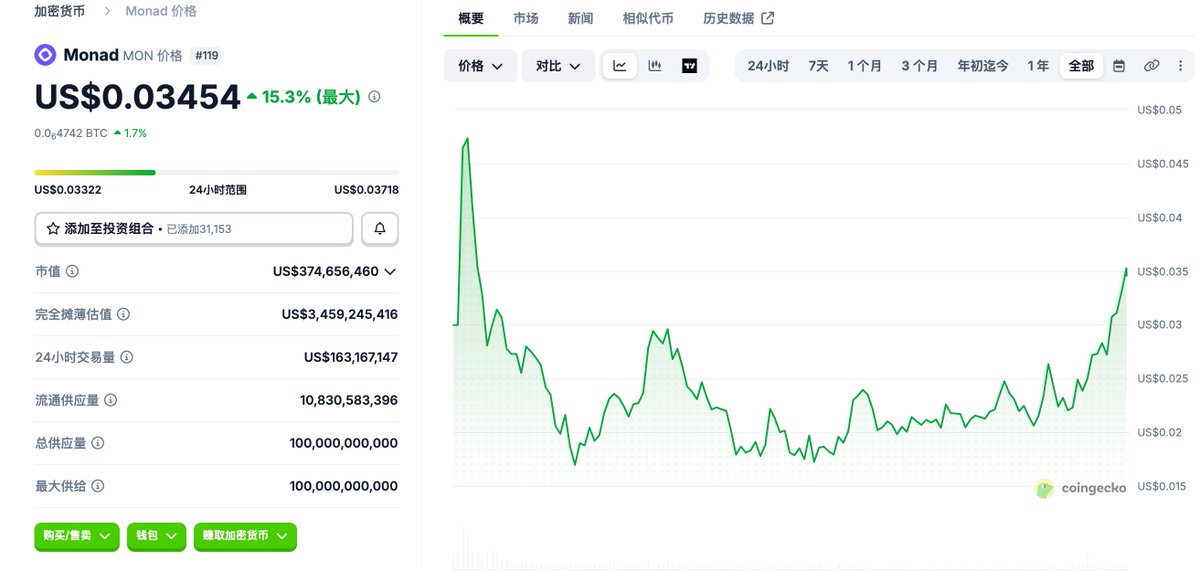Click main price US$0.03454

click(x=138, y=96)
